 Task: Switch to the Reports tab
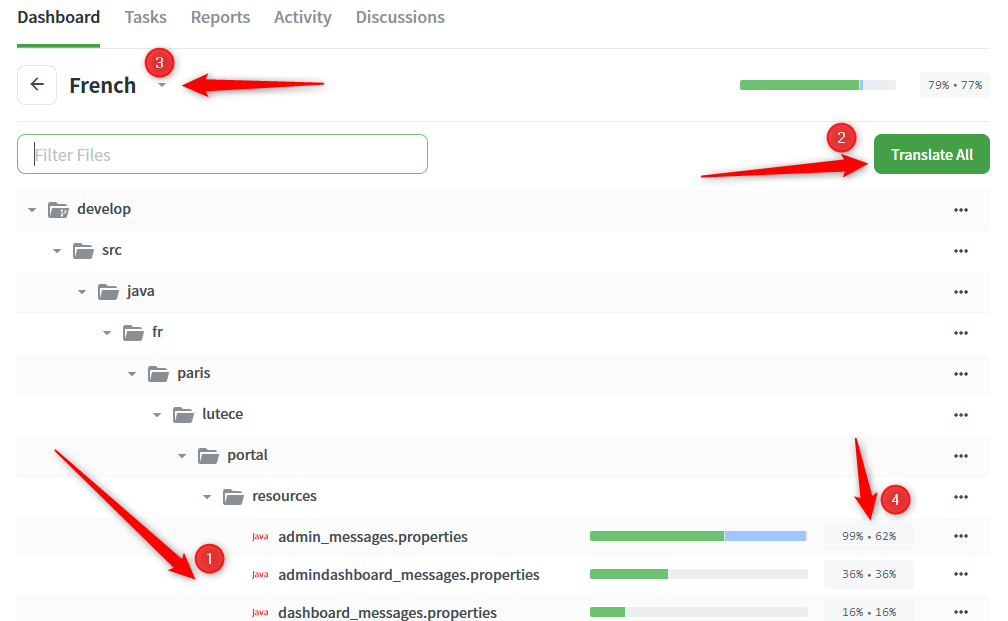220,17
